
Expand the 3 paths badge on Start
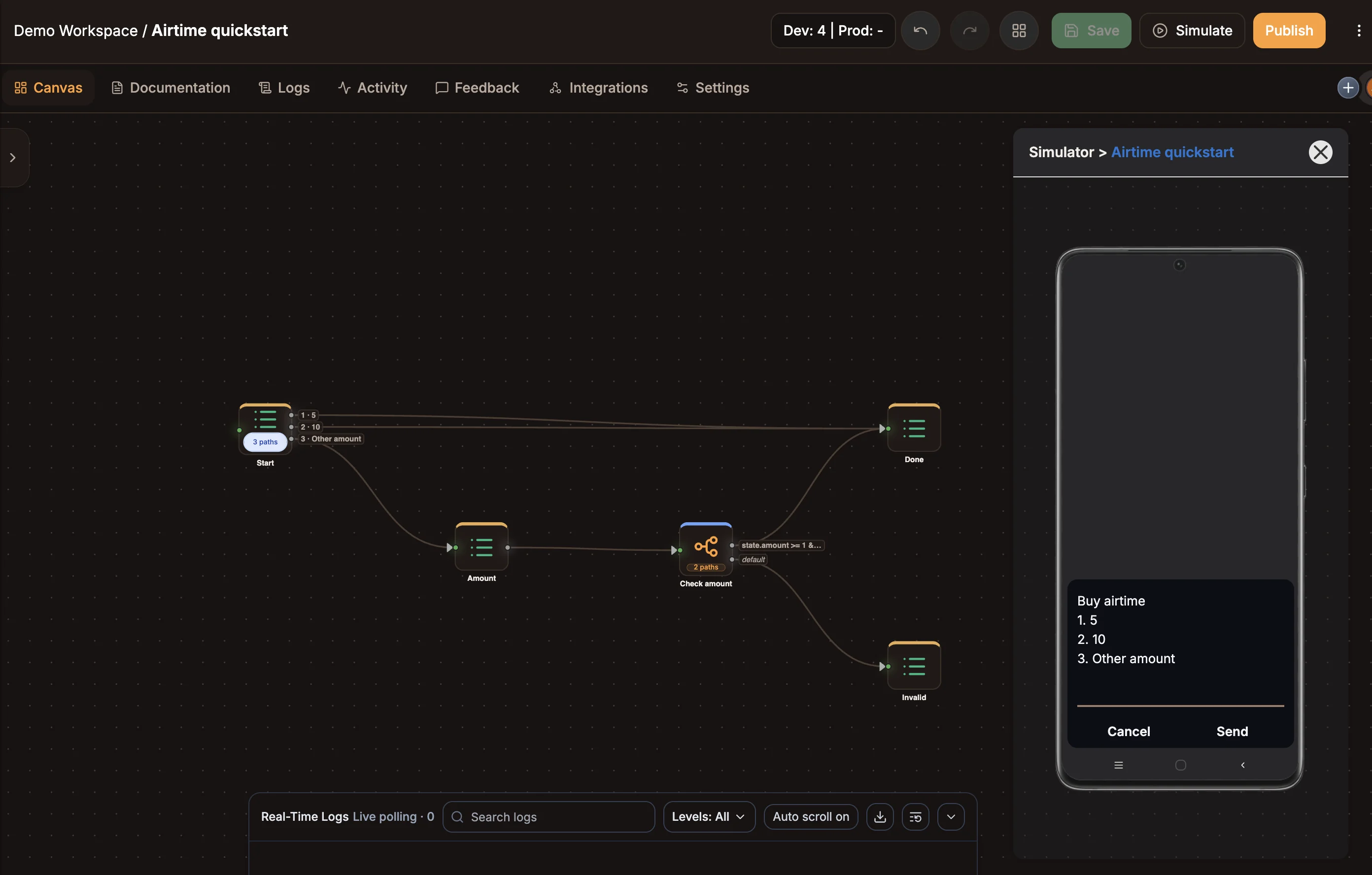265,442
